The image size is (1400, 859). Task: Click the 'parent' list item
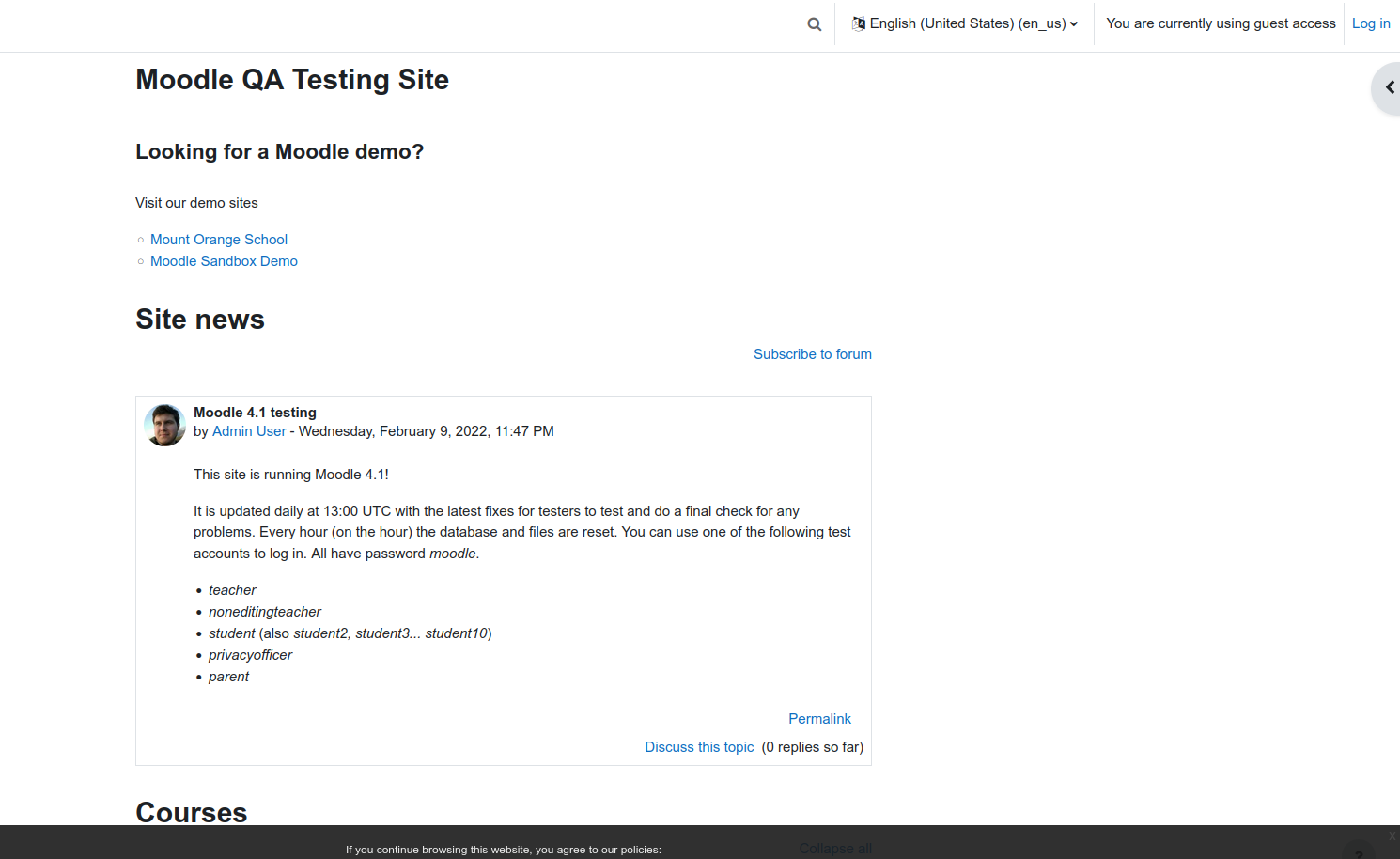pyautogui.click(x=228, y=677)
